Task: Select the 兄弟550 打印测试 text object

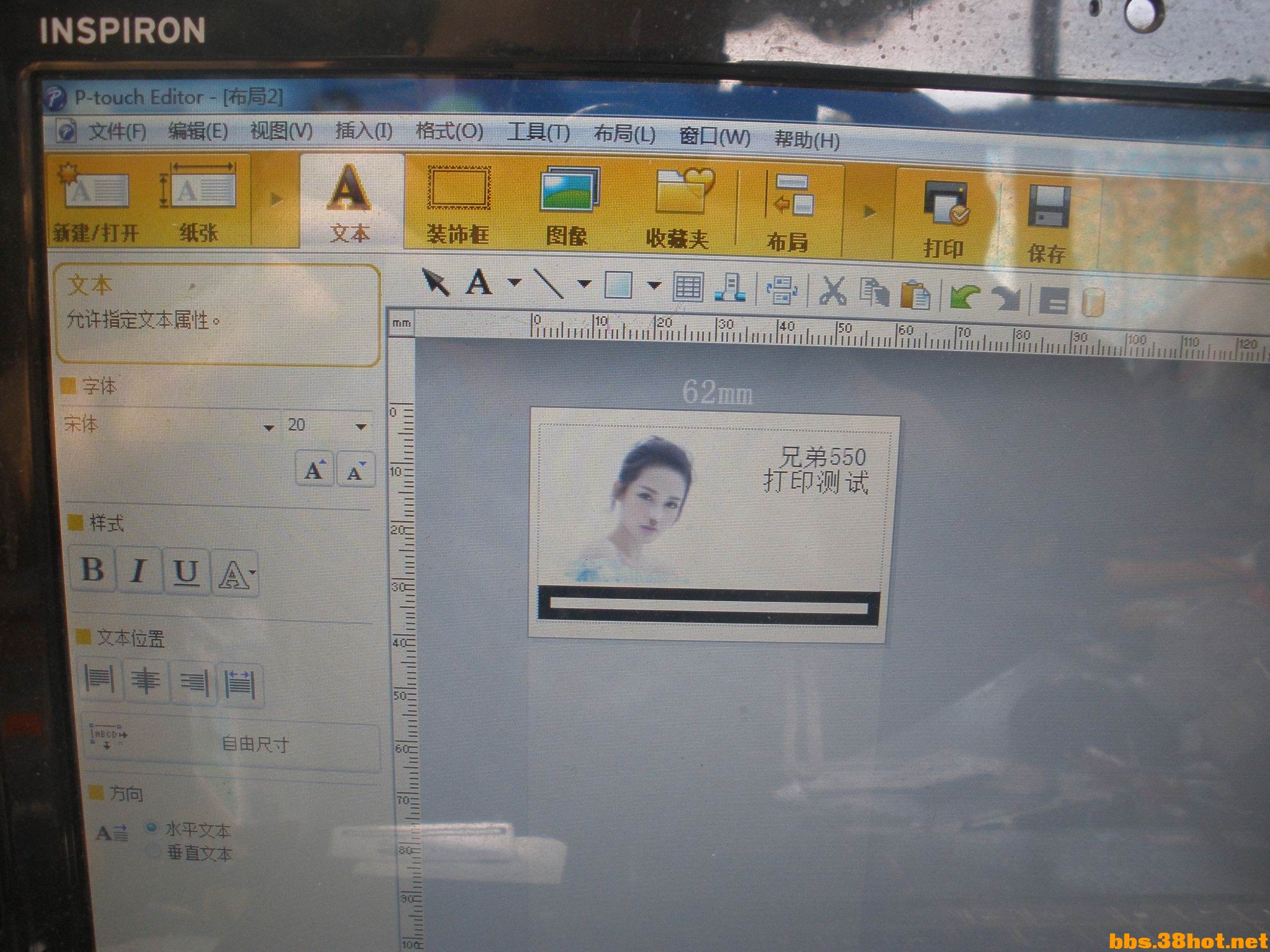Action: click(x=816, y=469)
